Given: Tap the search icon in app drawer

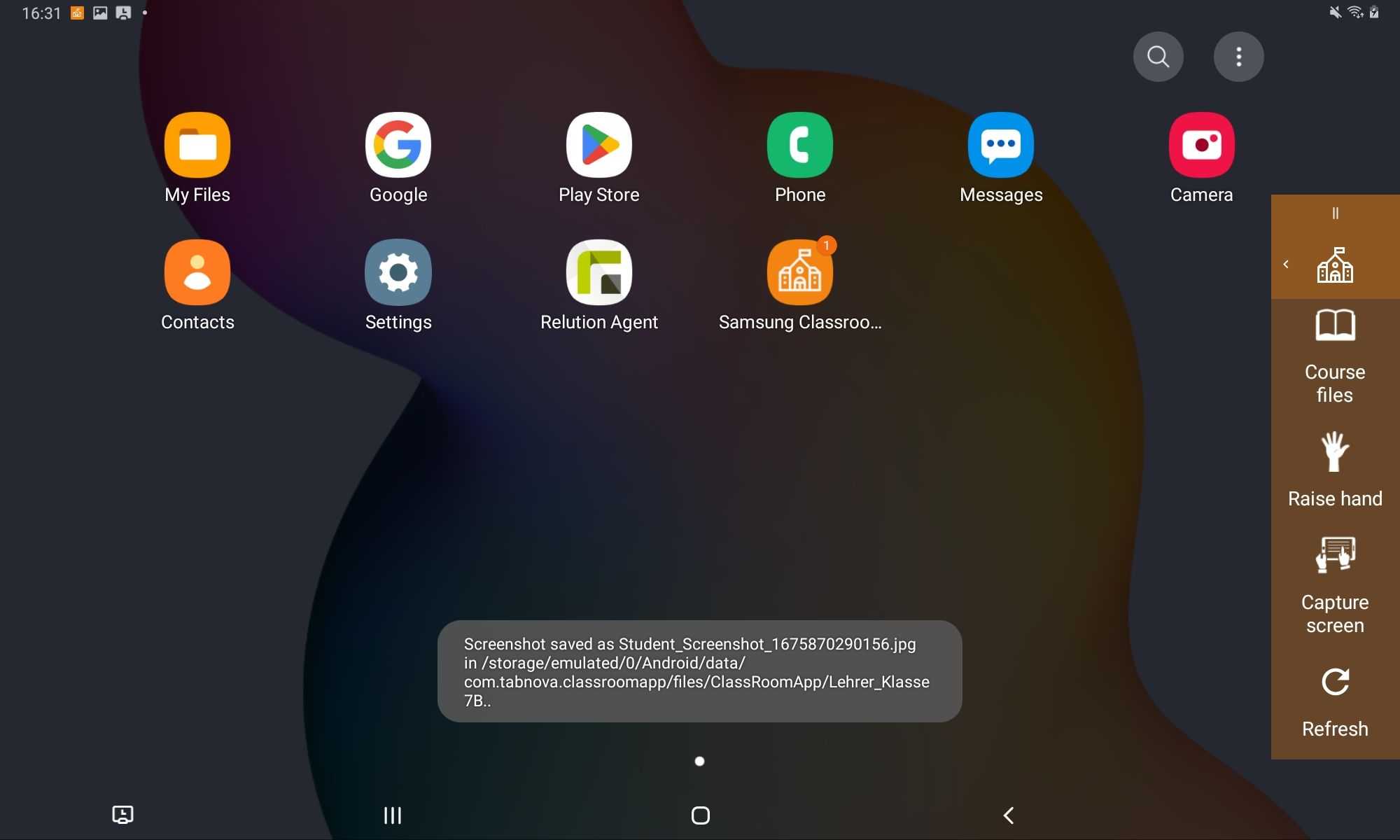Looking at the screenshot, I should pyautogui.click(x=1158, y=57).
